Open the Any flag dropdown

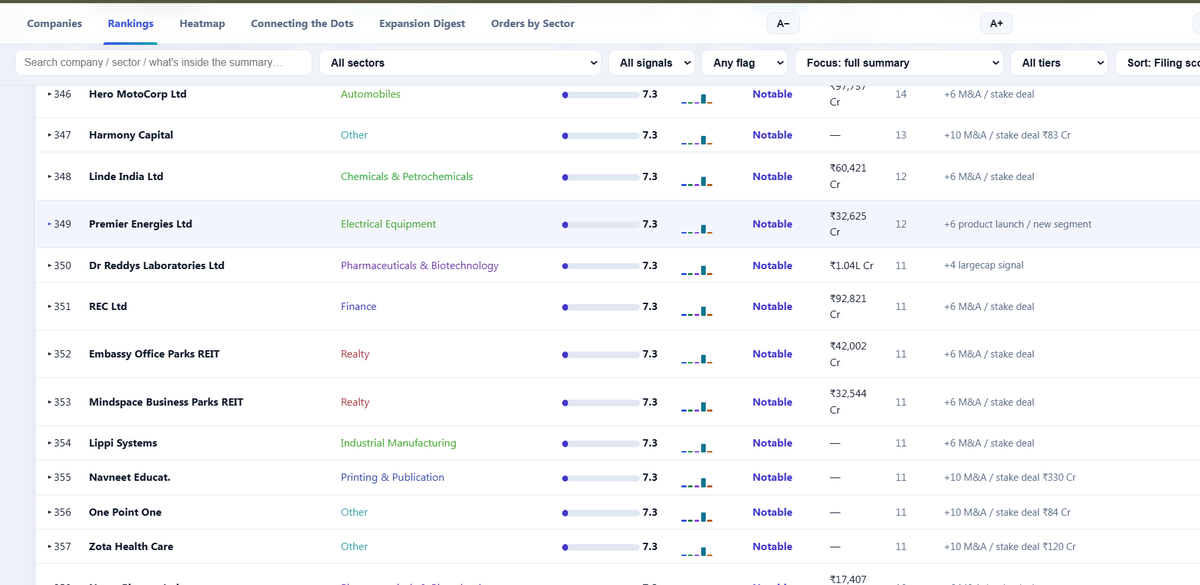pyautogui.click(x=745, y=62)
